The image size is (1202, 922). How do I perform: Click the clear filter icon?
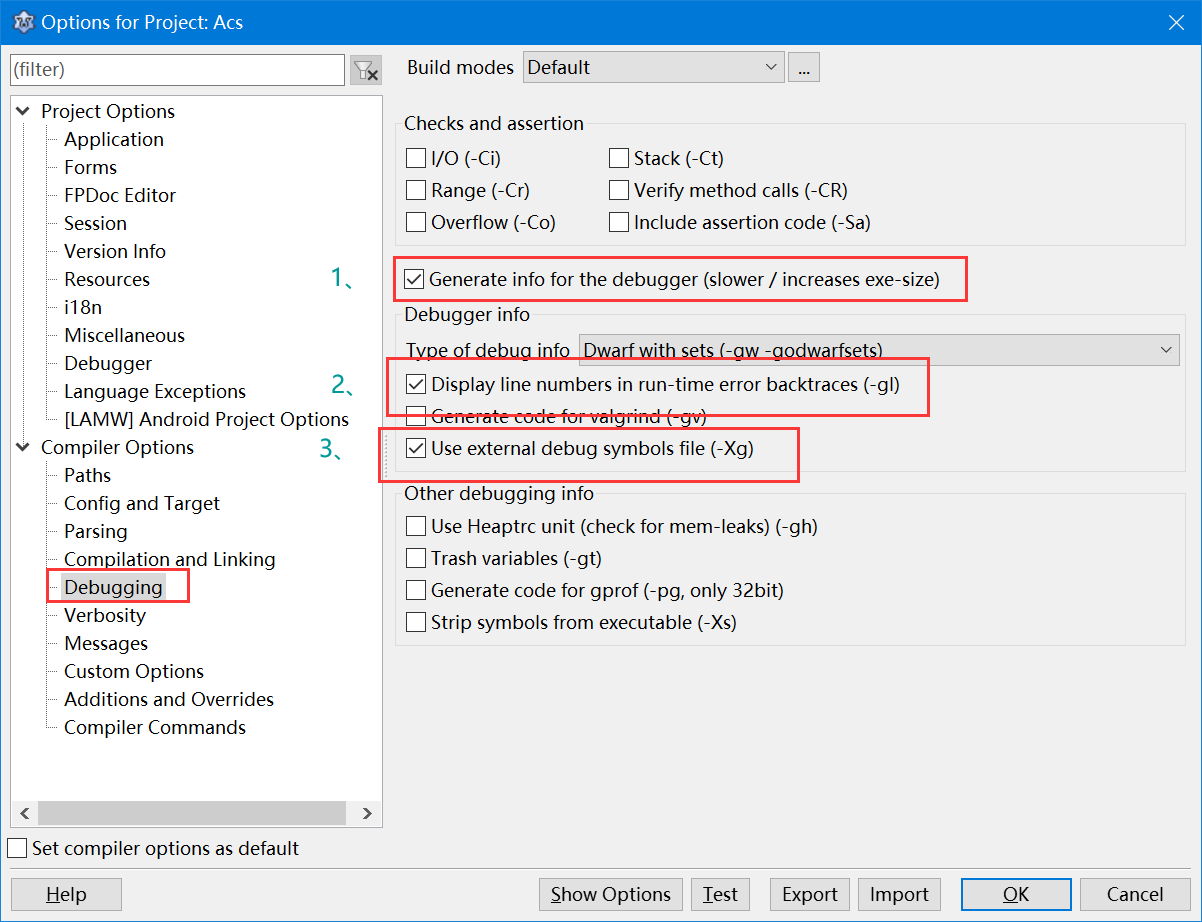[366, 70]
